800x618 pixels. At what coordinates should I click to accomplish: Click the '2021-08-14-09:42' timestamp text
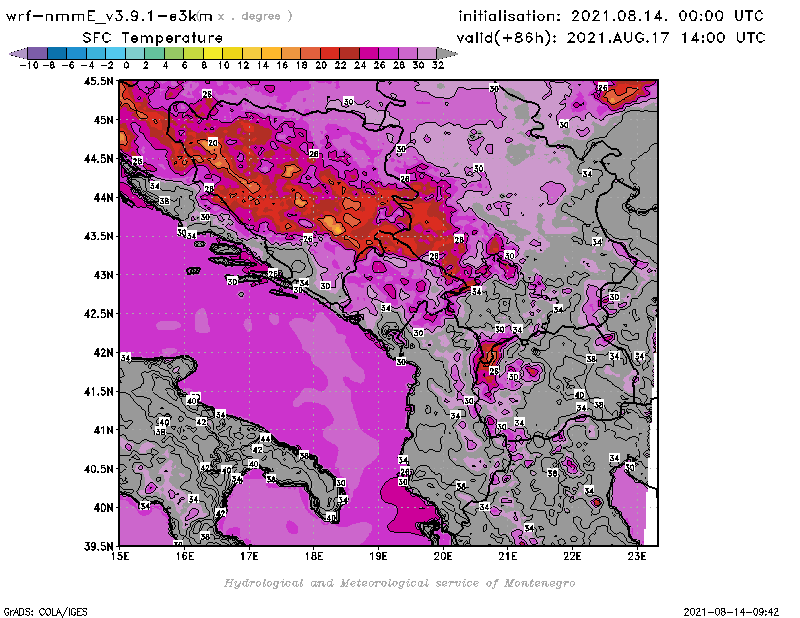731,611
